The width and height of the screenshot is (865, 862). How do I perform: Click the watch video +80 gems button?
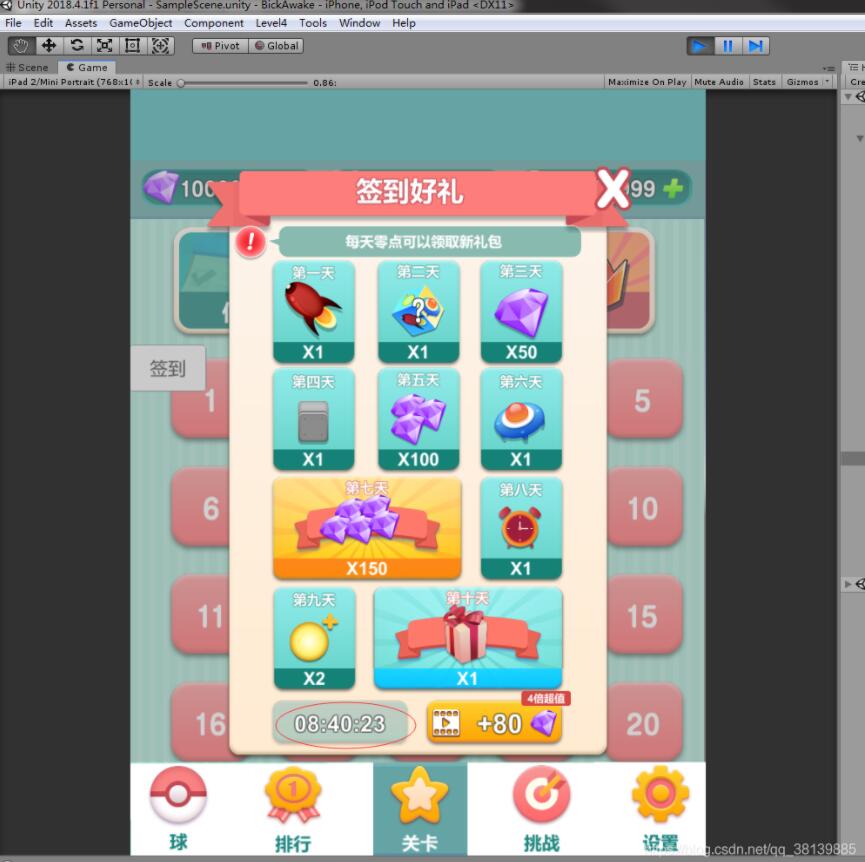point(494,723)
